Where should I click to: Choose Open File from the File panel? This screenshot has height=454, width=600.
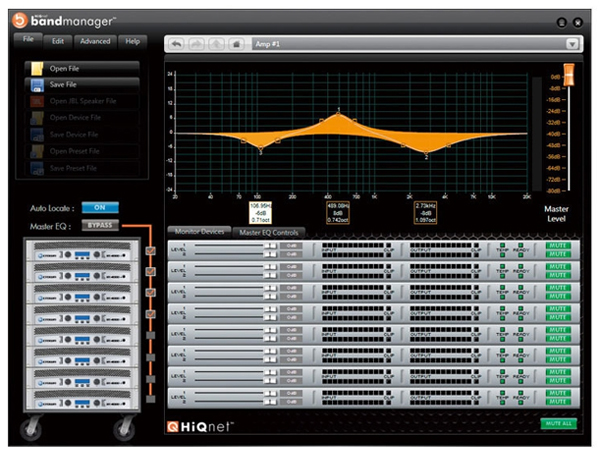[82, 69]
